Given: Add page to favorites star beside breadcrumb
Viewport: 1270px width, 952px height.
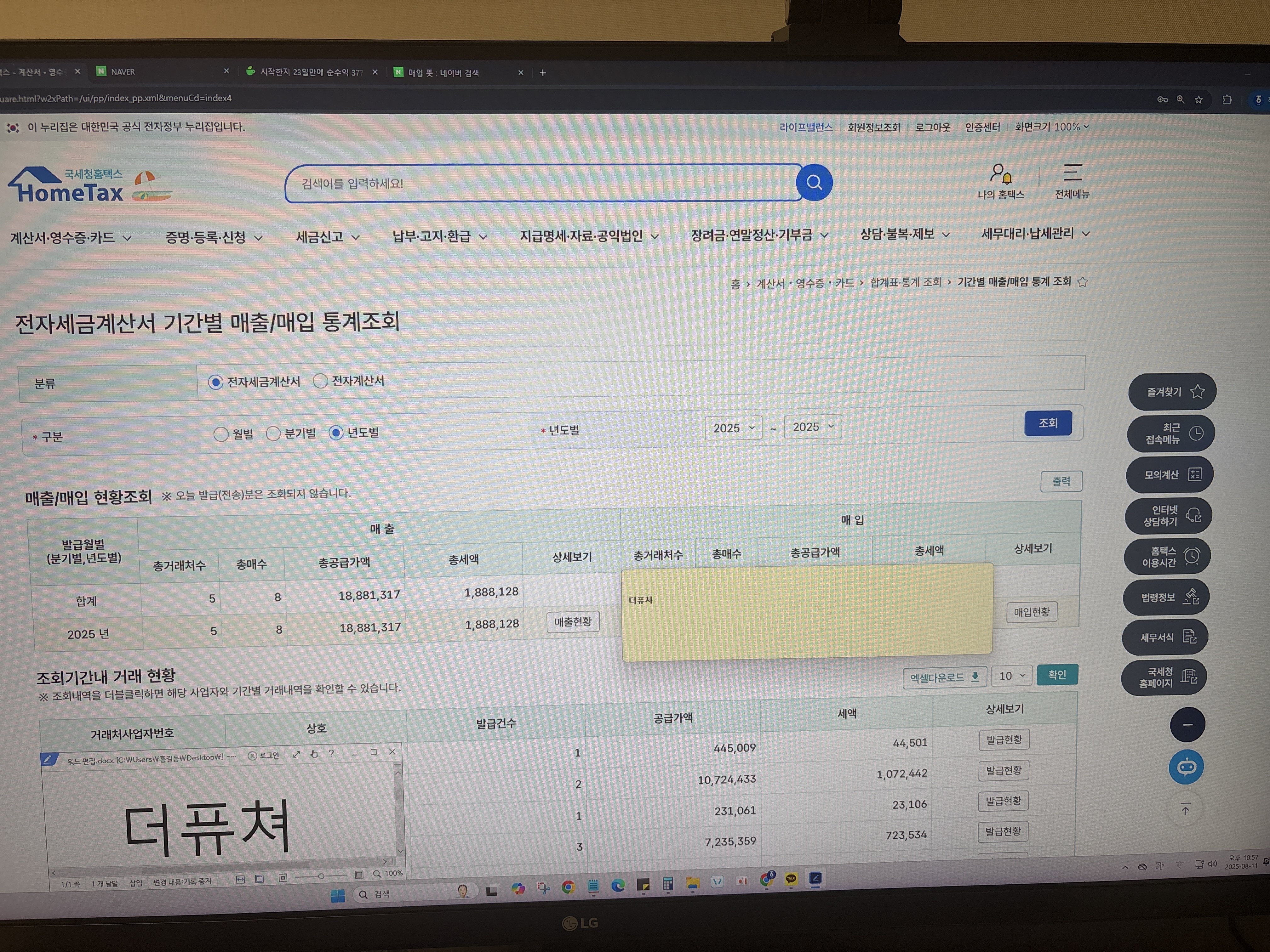Looking at the screenshot, I should 1083,282.
